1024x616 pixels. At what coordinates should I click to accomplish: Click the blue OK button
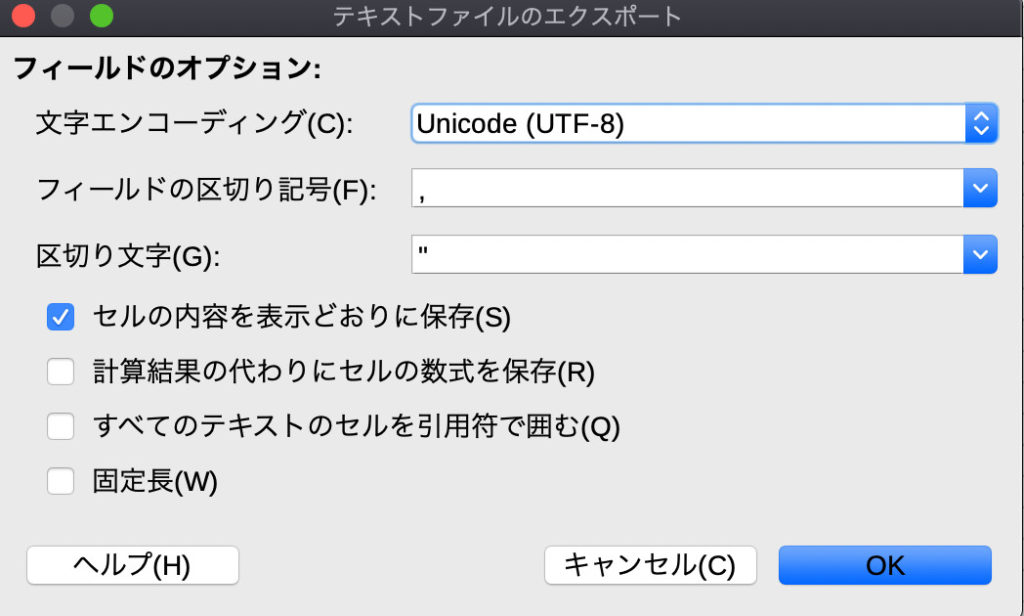885,565
